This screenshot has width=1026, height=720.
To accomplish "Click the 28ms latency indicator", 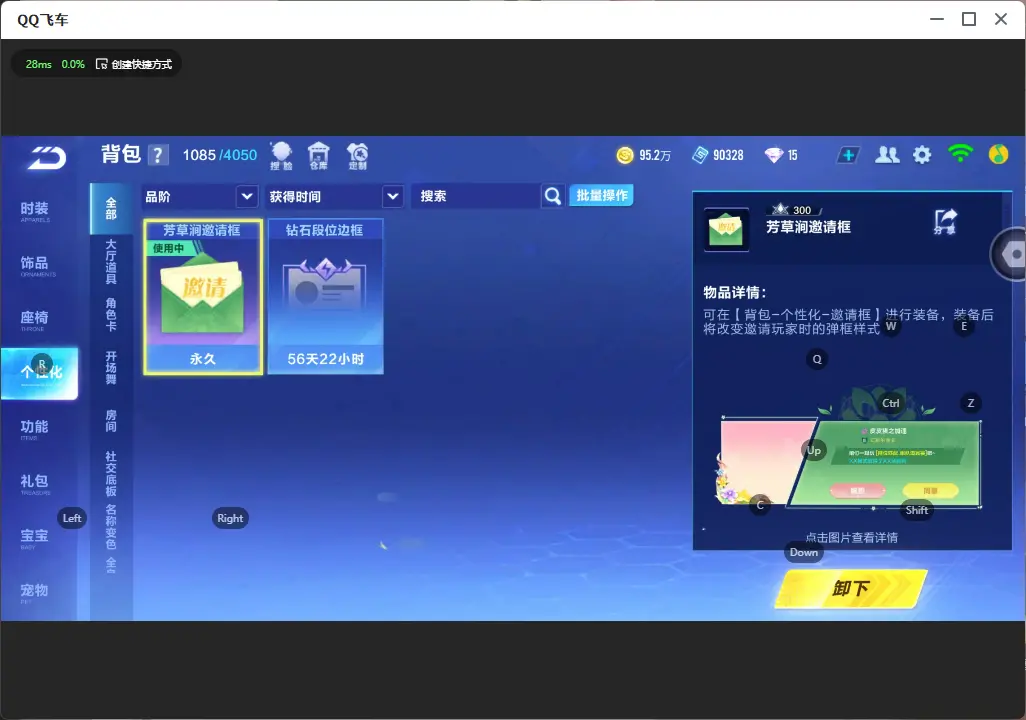I will tap(39, 64).
